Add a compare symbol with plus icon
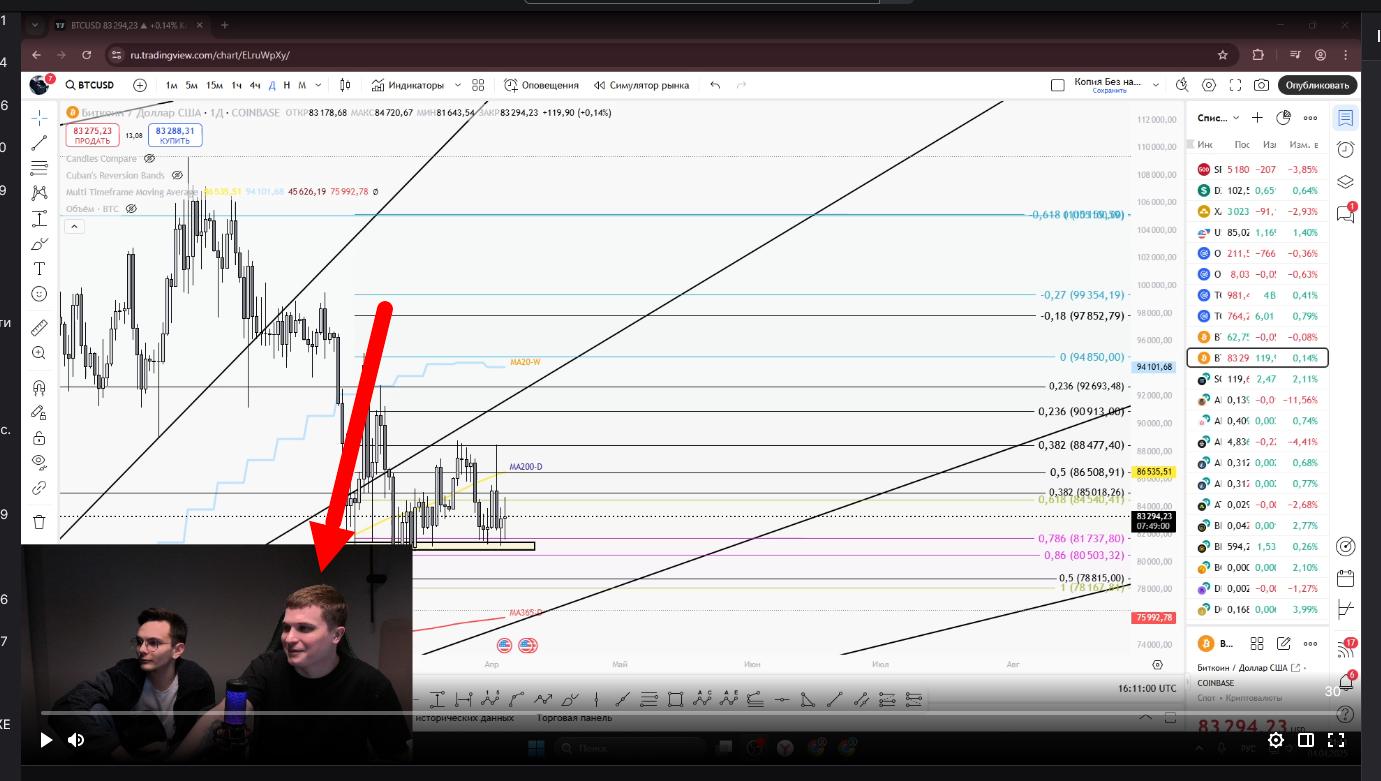This screenshot has width=1381, height=781. [139, 85]
